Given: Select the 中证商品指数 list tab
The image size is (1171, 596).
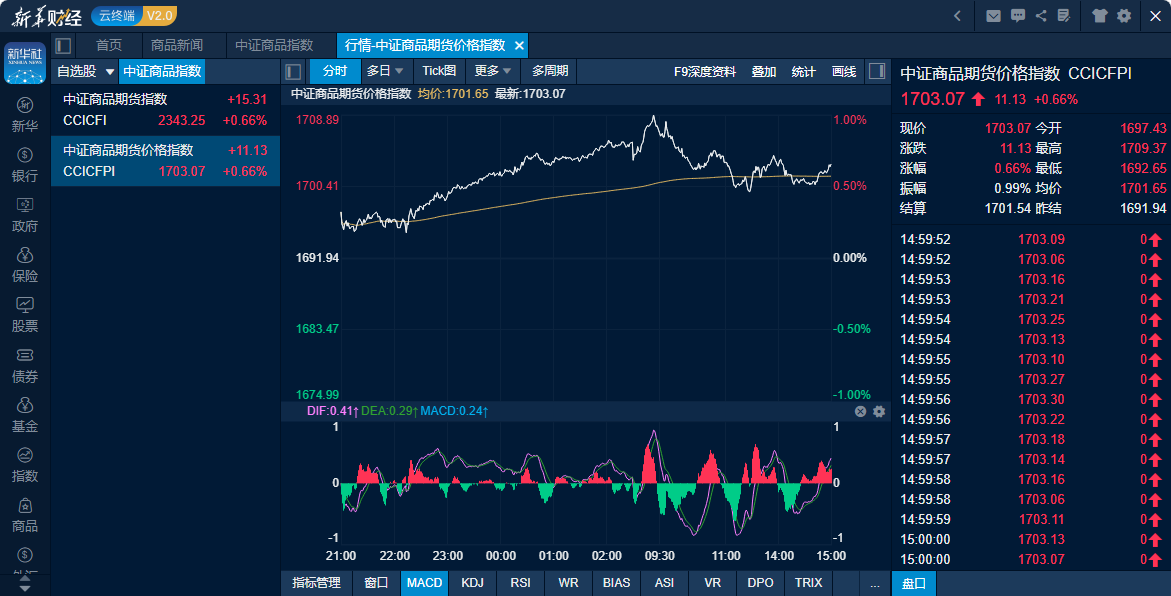Looking at the screenshot, I should [162, 72].
